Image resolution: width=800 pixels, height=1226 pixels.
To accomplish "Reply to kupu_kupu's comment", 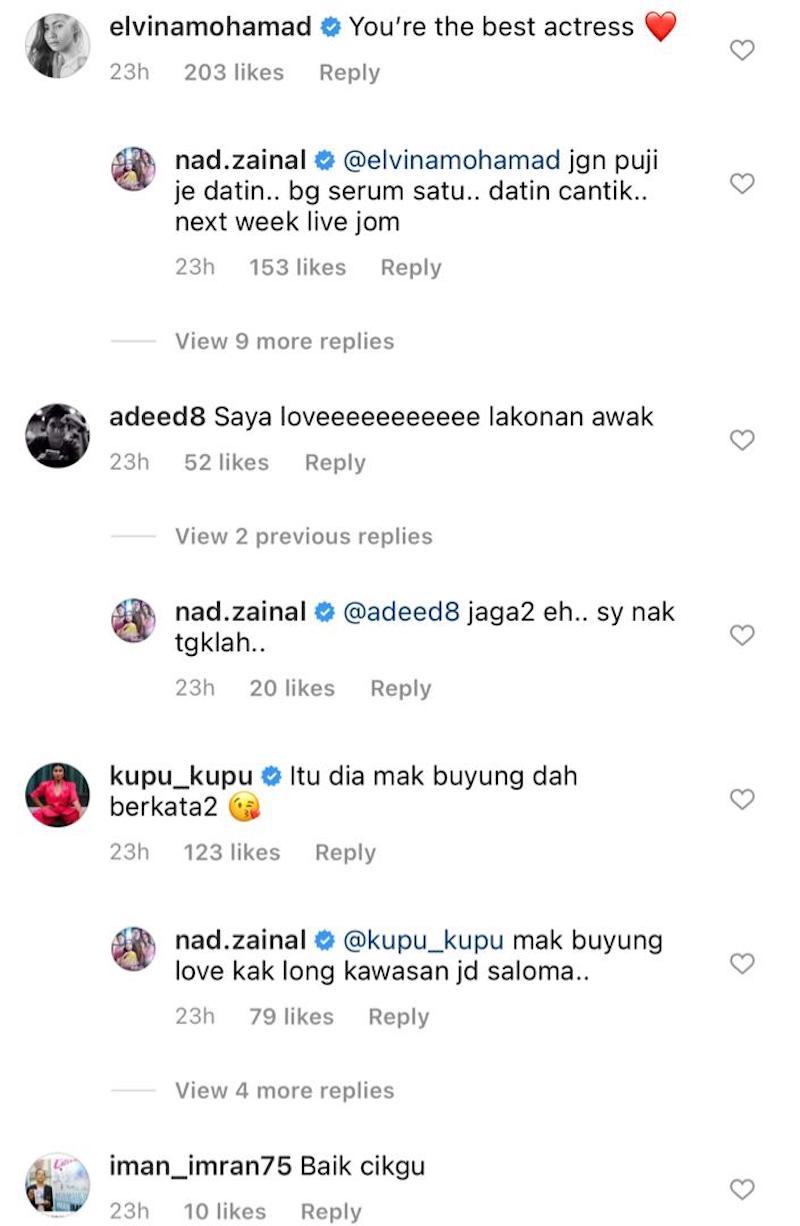I will coord(345,853).
